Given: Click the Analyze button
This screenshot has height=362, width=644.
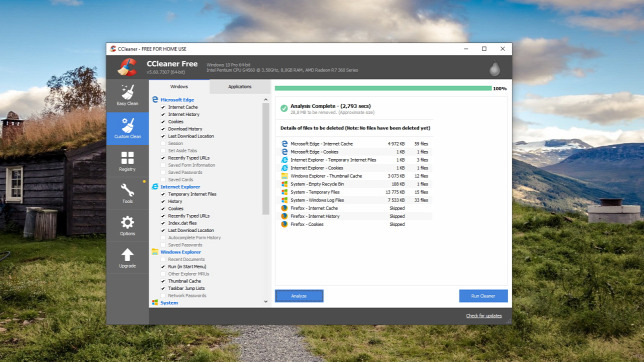Looking at the screenshot, I should tap(299, 296).
